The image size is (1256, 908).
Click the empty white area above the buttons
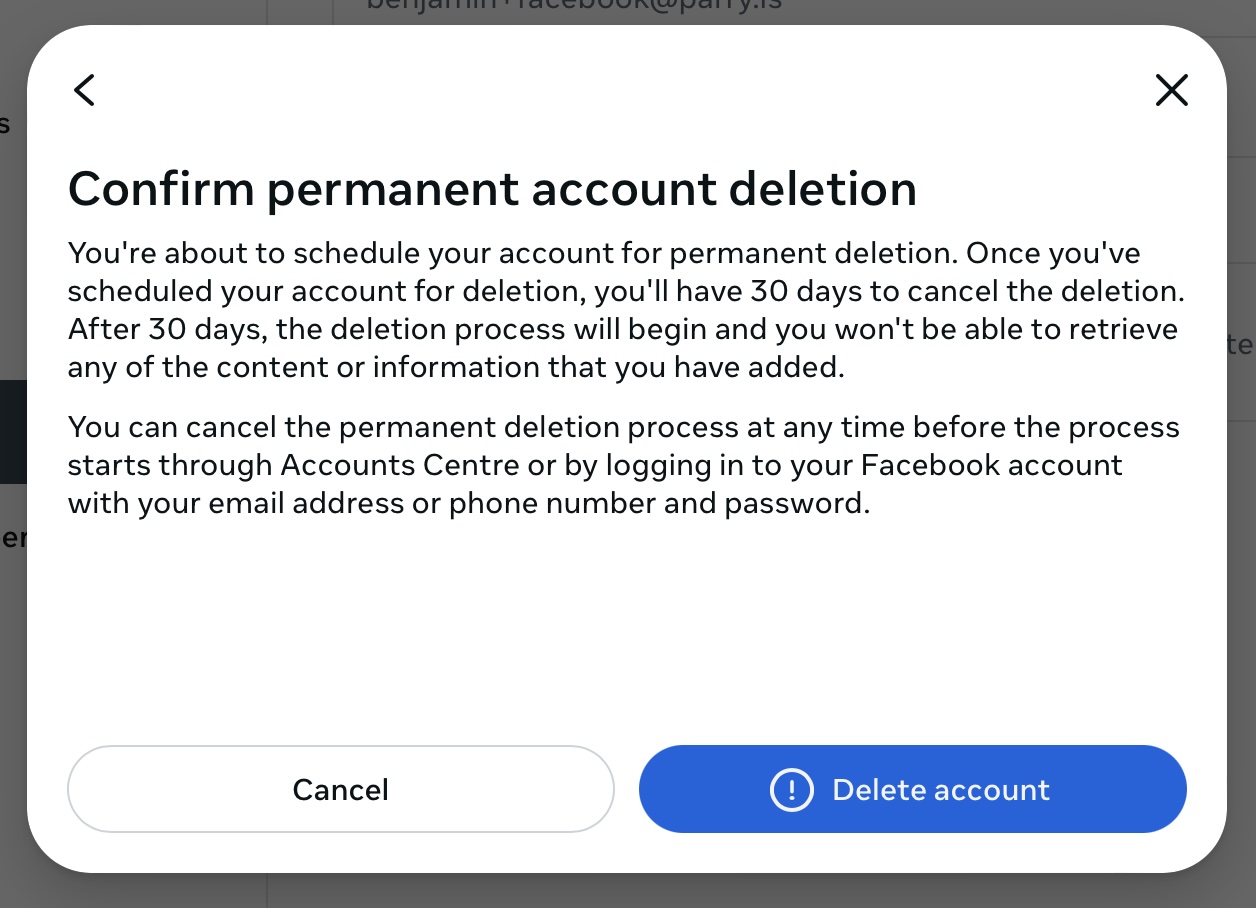pos(627,630)
